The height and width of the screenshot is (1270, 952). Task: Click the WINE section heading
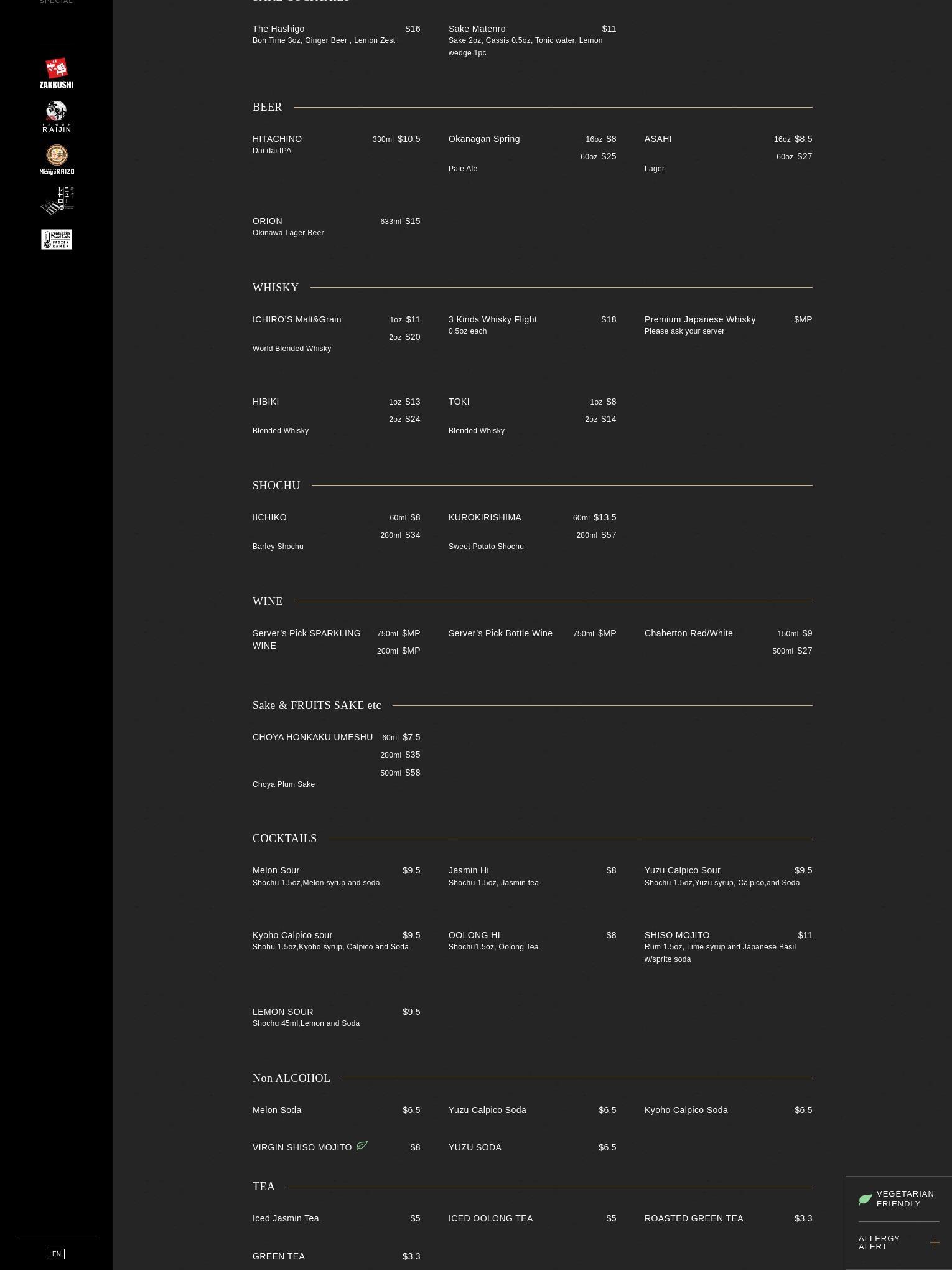tap(268, 601)
